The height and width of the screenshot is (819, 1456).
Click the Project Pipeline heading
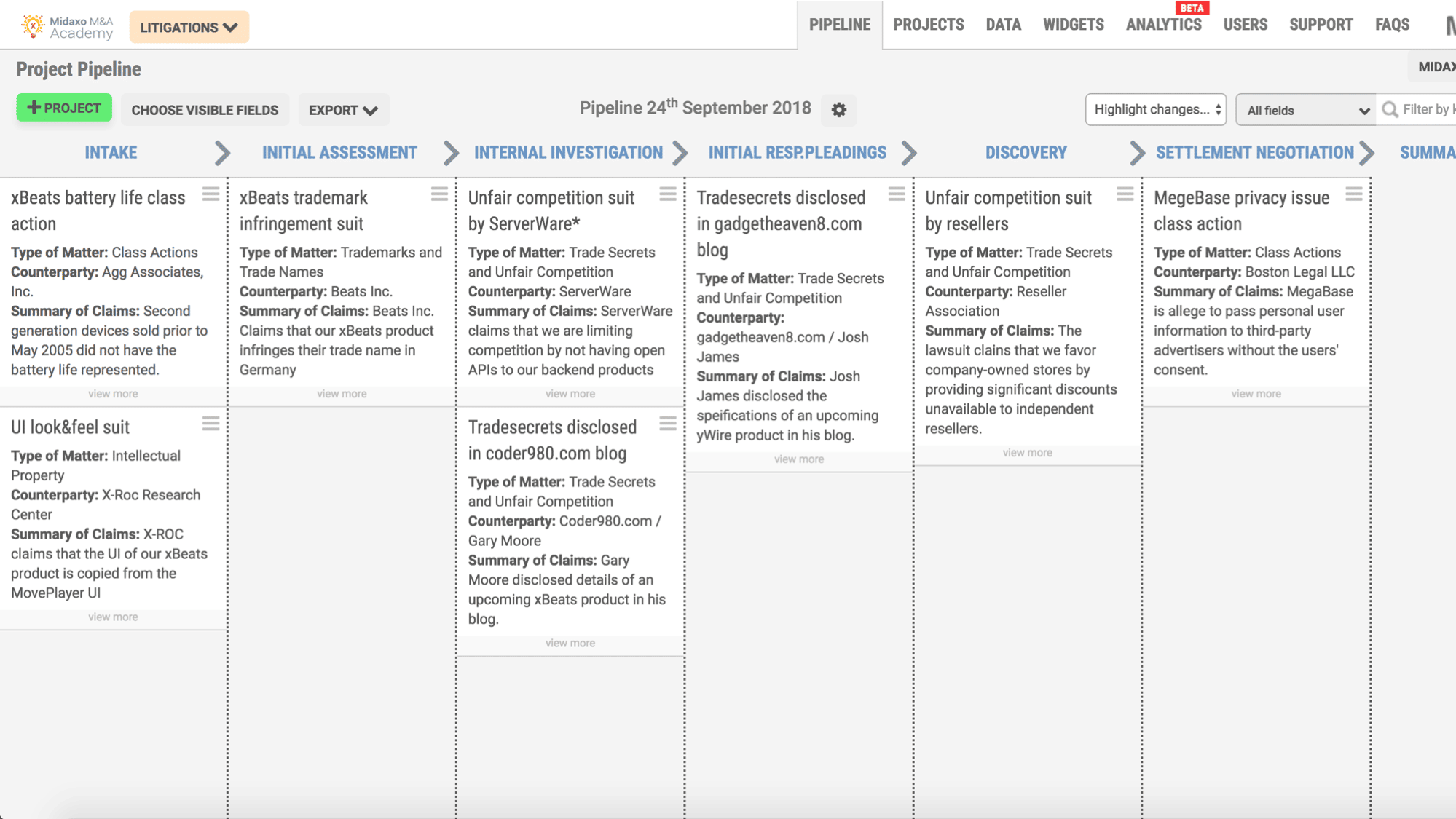(x=79, y=69)
